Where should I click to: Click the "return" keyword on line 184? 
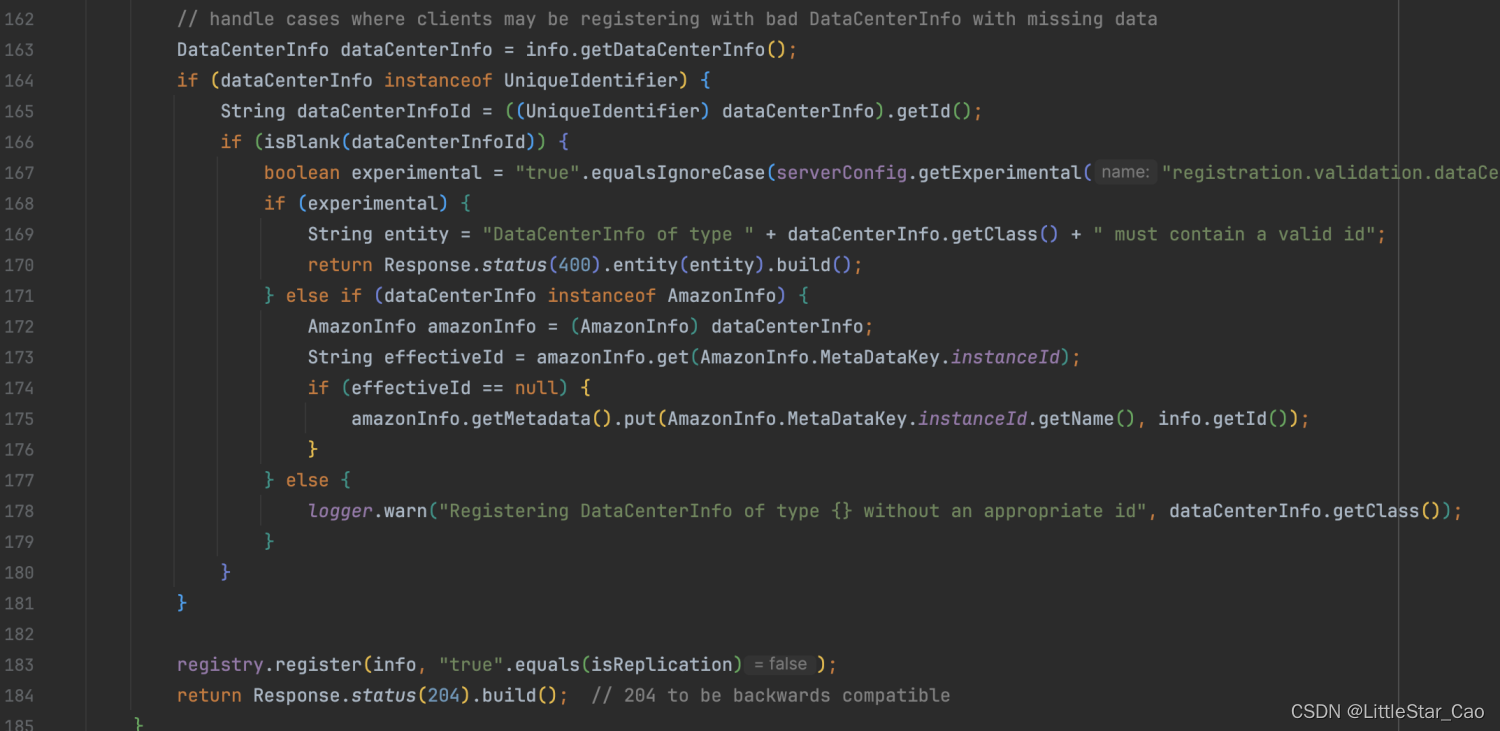point(209,696)
